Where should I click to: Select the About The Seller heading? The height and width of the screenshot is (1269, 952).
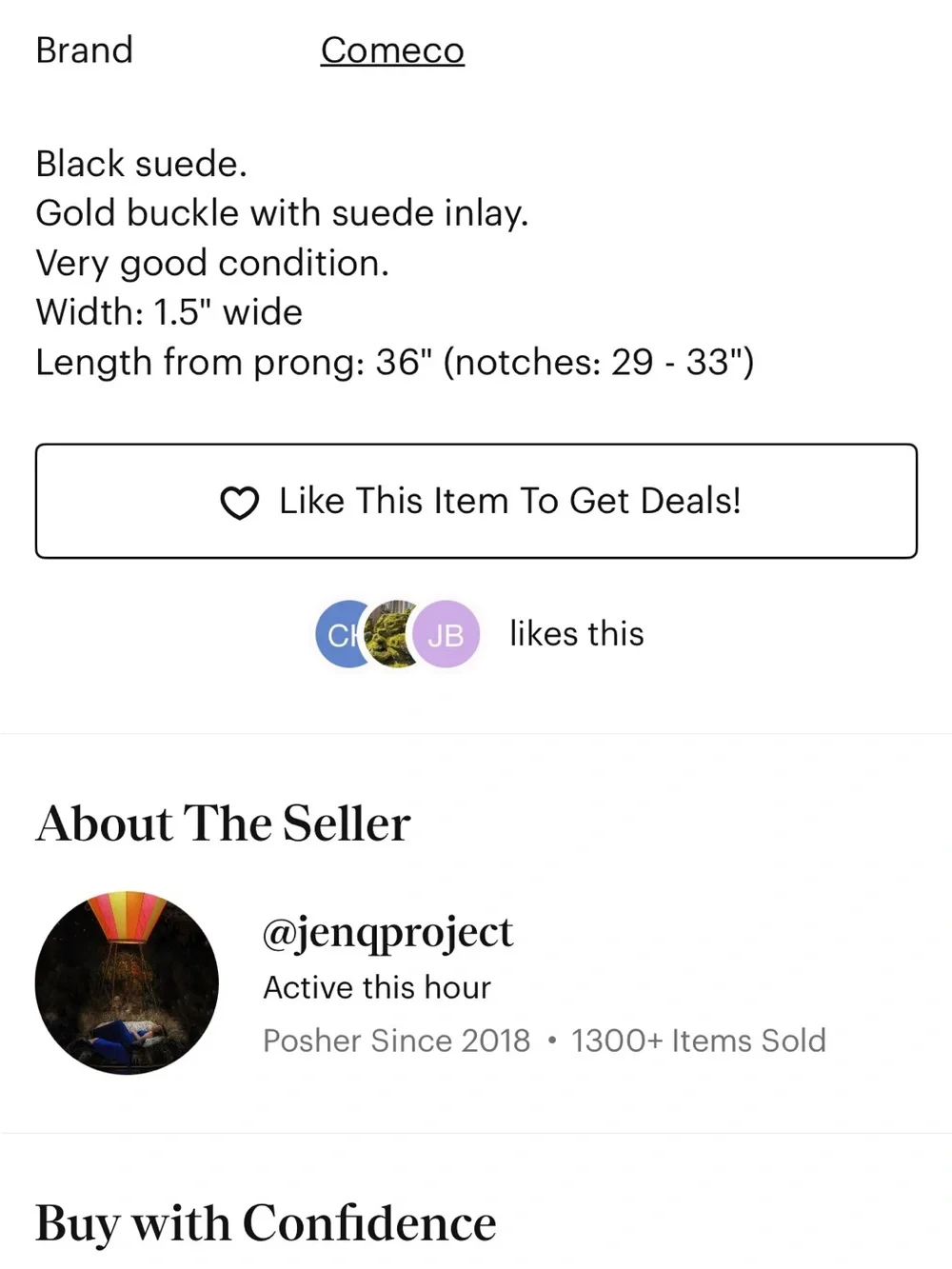223,823
